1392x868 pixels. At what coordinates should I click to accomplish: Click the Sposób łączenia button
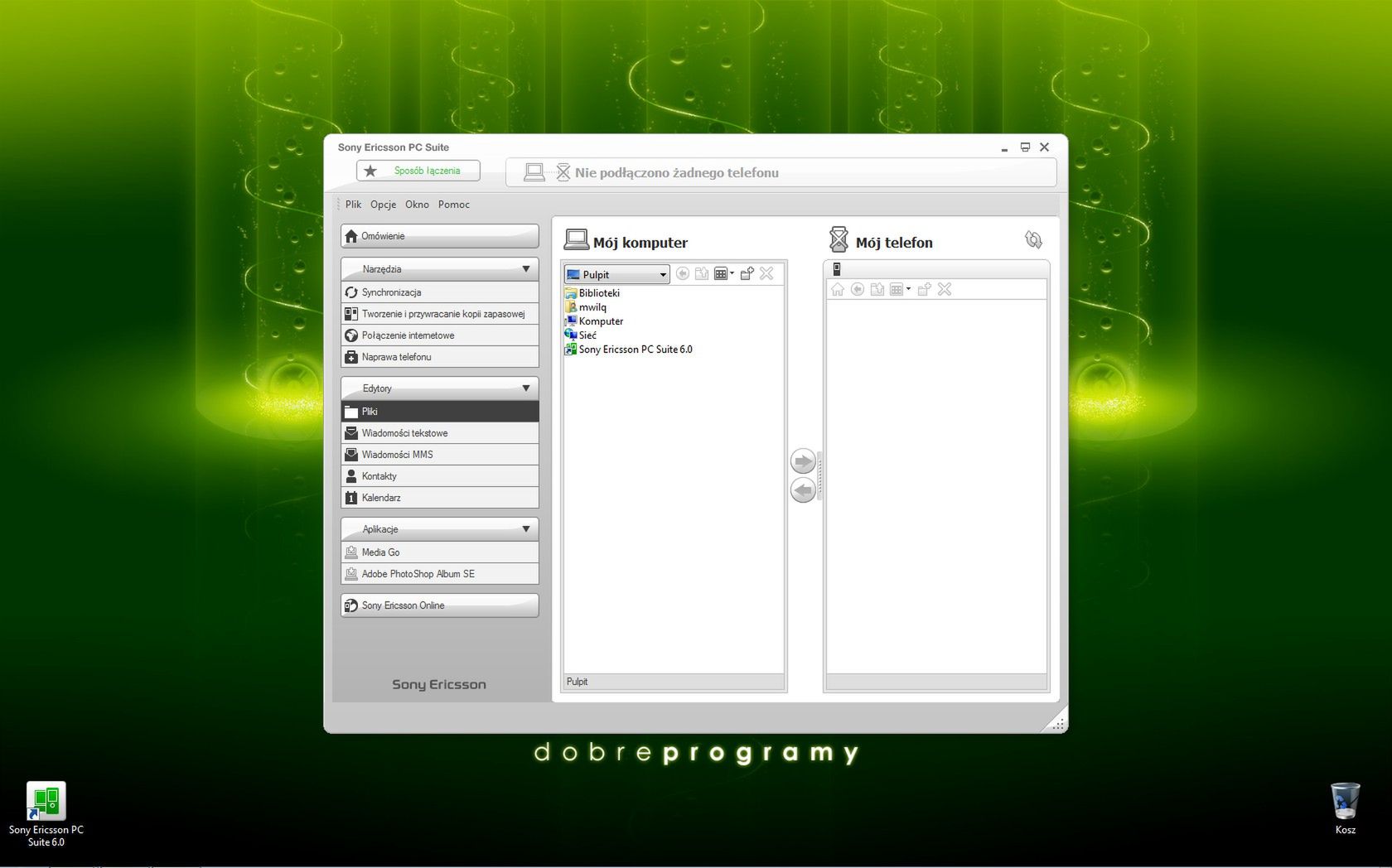click(418, 171)
